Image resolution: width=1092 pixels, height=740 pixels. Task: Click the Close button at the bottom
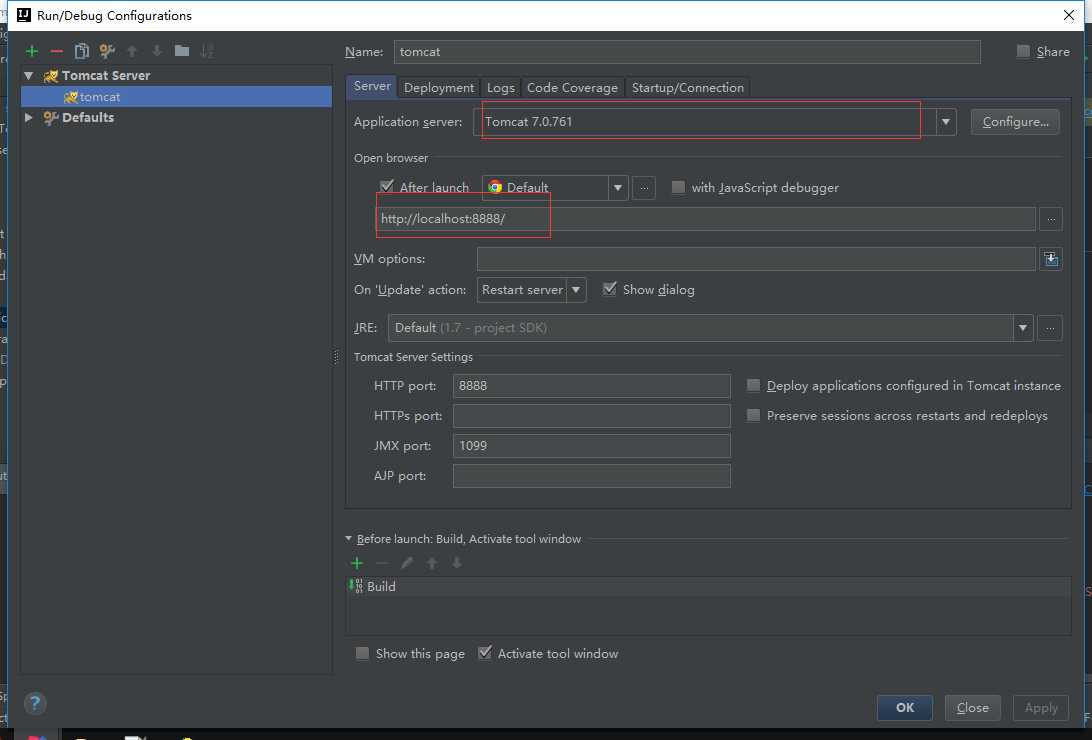click(x=973, y=707)
